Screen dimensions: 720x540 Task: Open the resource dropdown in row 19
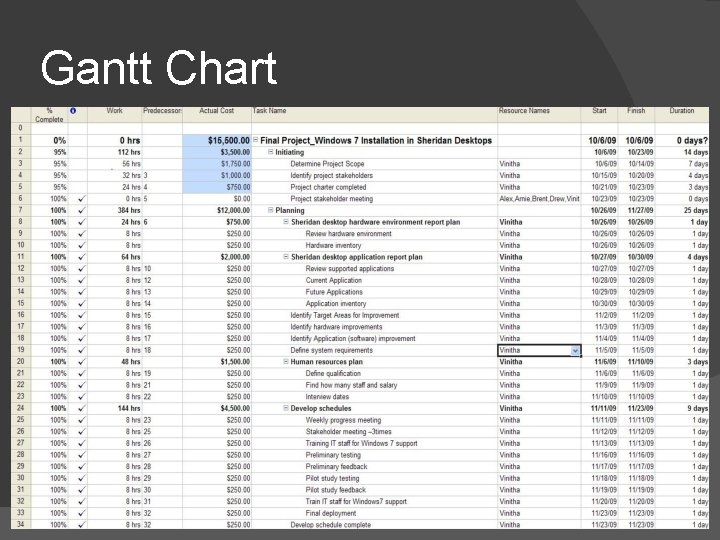[x=575, y=351]
